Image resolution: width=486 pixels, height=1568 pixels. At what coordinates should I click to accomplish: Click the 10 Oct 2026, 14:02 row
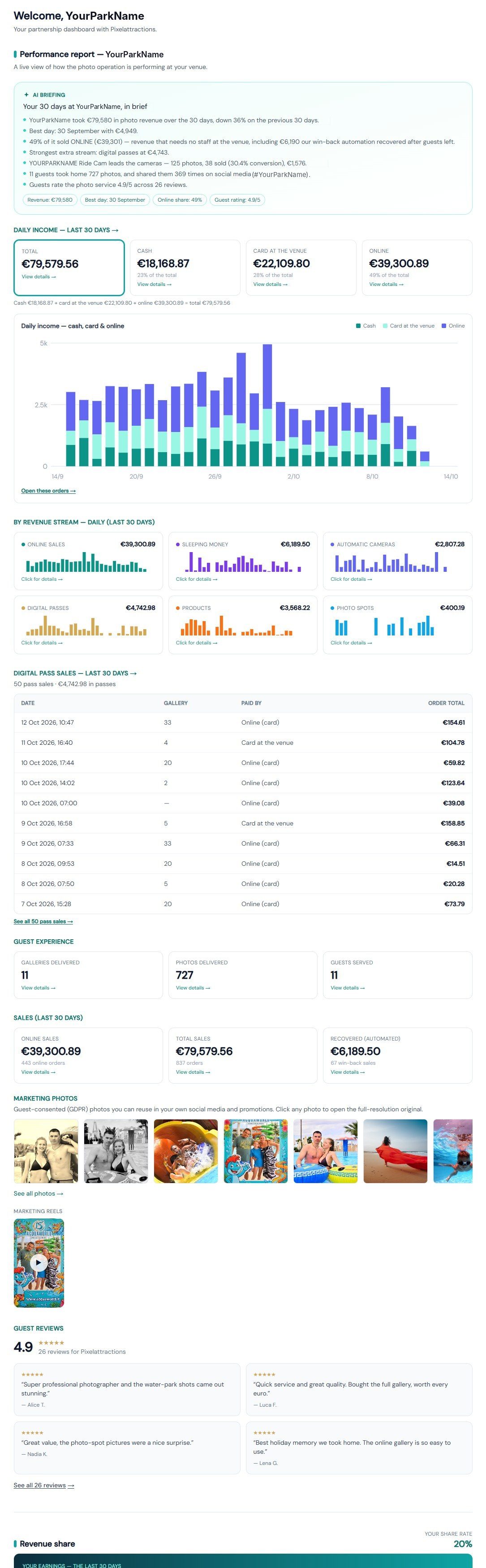tap(243, 783)
